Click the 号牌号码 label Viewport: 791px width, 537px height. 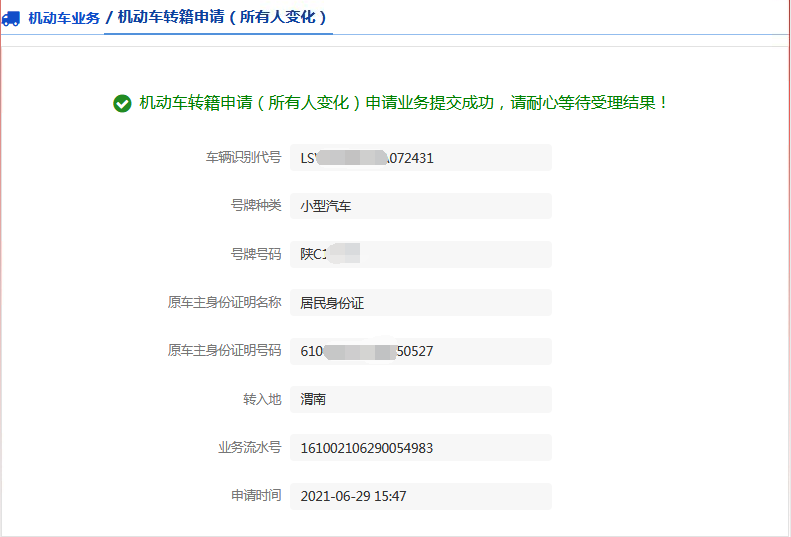(255, 254)
